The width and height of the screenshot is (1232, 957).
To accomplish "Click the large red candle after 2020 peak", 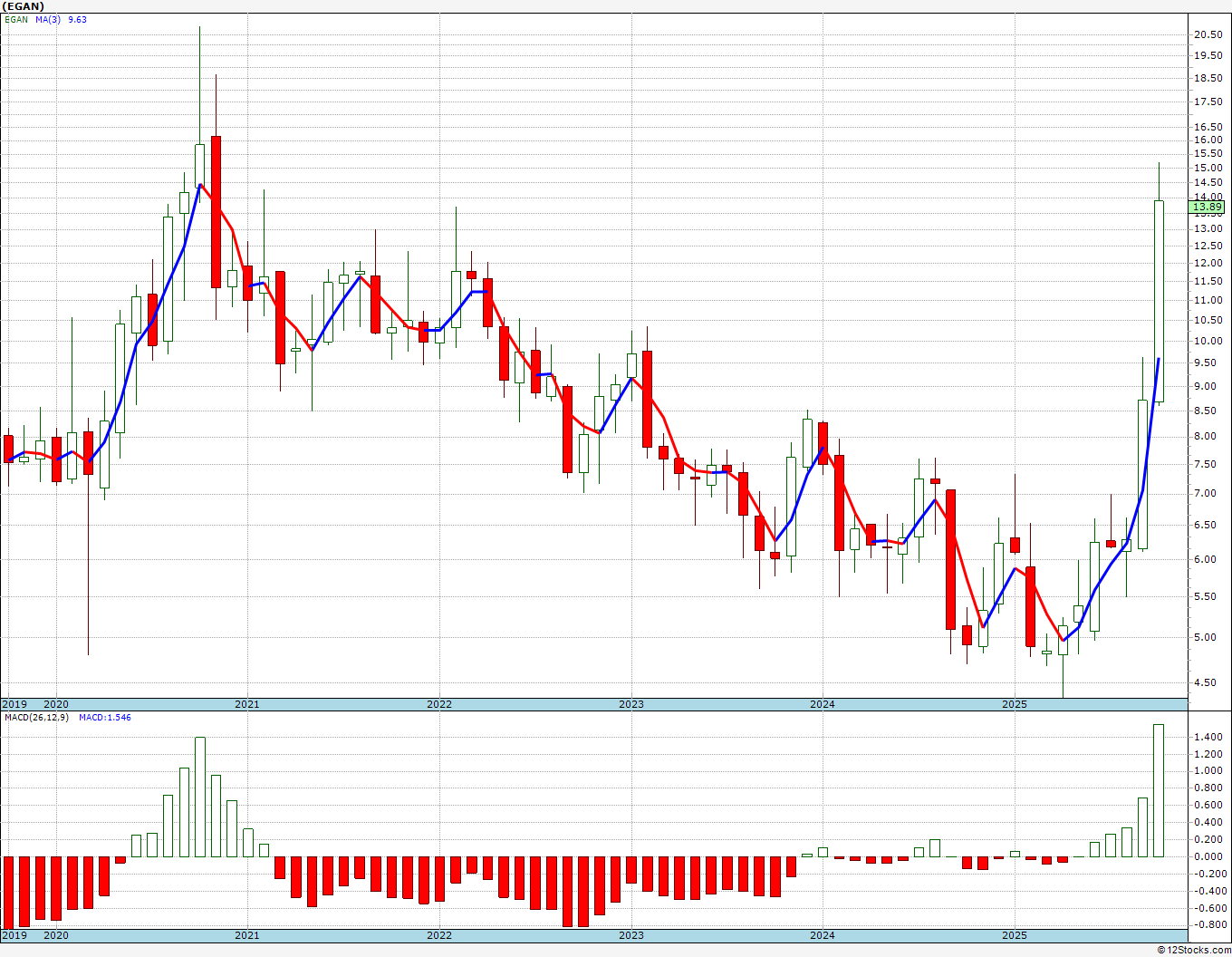I will tap(216, 212).
